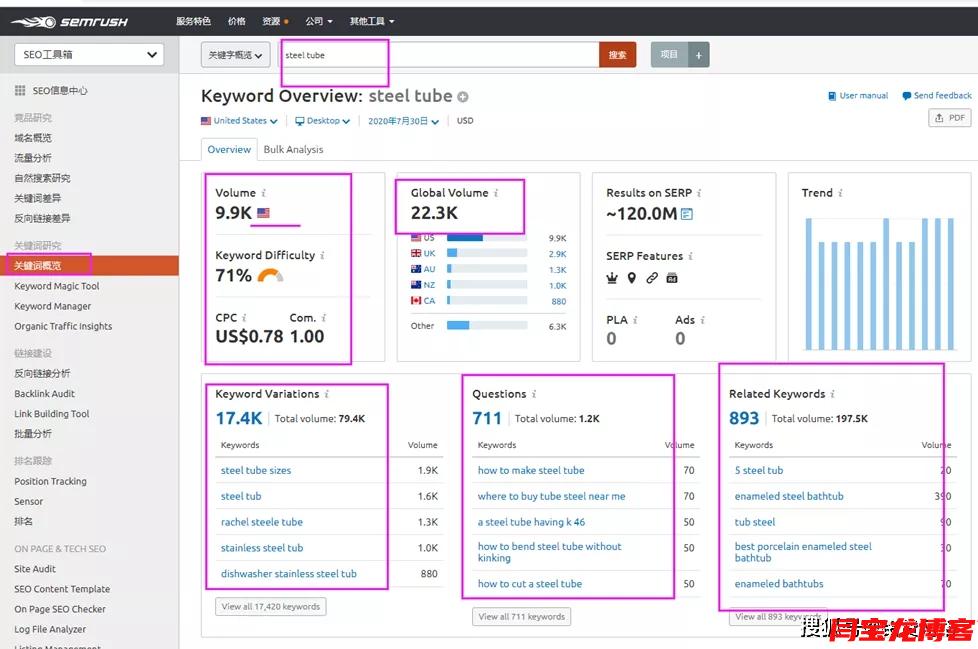Open the SEO工具箱 dropdown
The height and width of the screenshot is (649, 978).
[x=89, y=55]
